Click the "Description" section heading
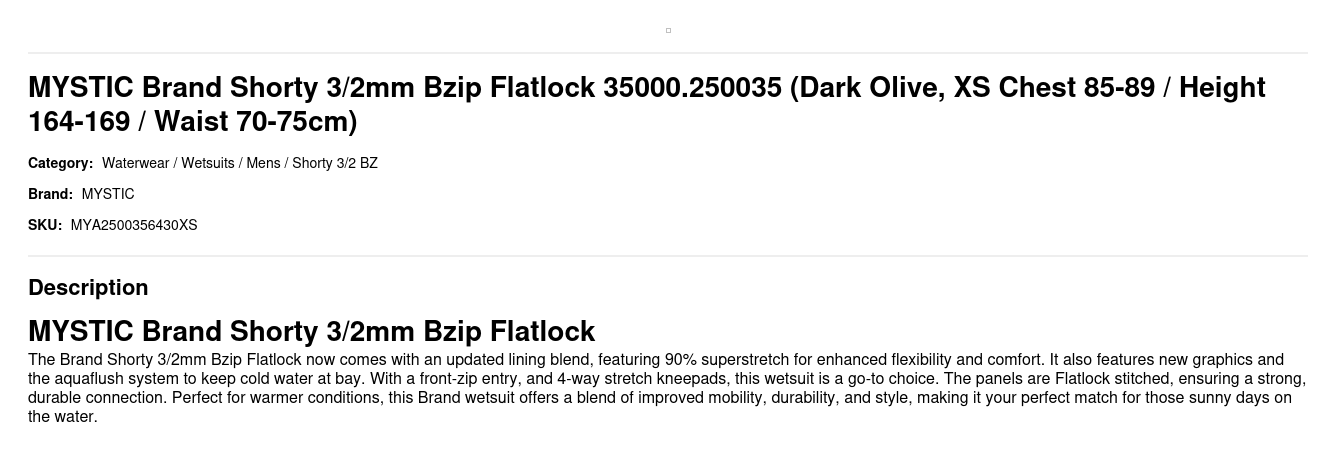 (88, 287)
